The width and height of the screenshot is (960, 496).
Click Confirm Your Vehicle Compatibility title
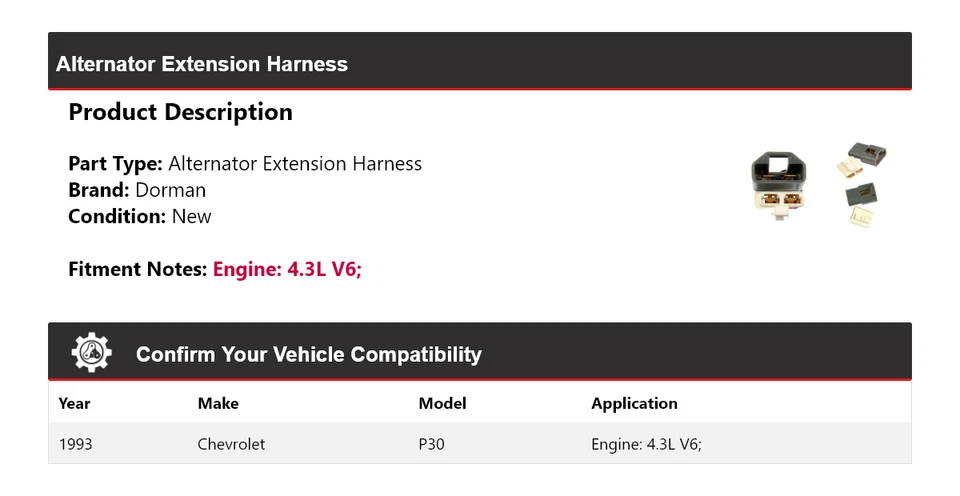tap(308, 354)
